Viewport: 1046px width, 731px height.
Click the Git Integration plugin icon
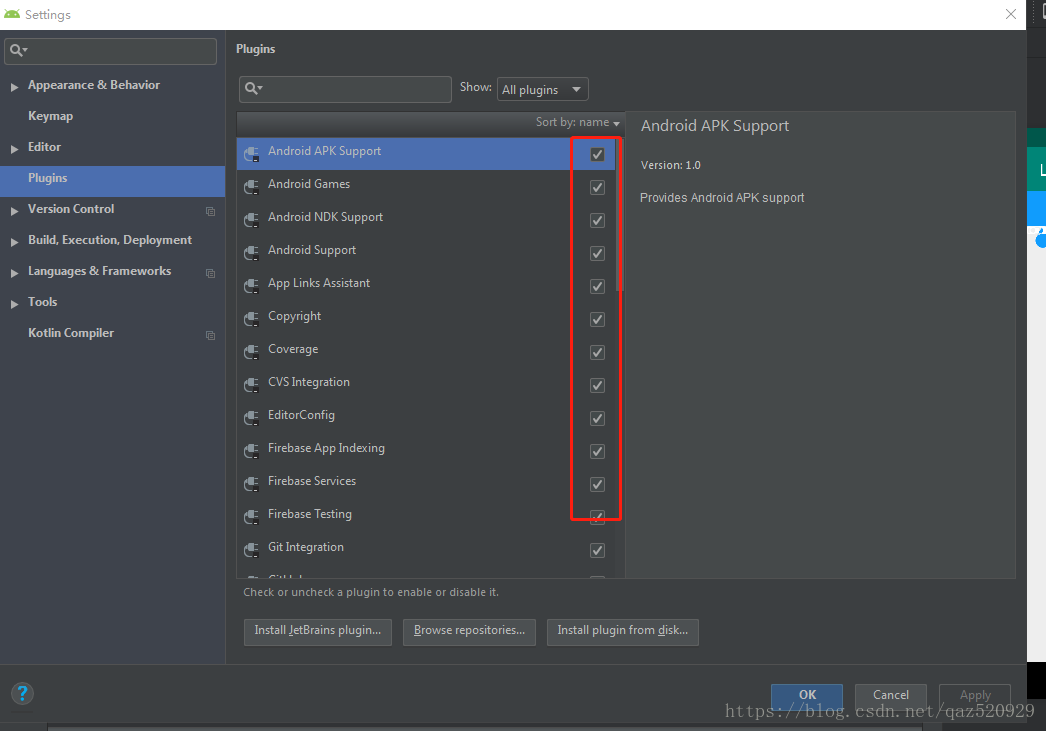251,550
